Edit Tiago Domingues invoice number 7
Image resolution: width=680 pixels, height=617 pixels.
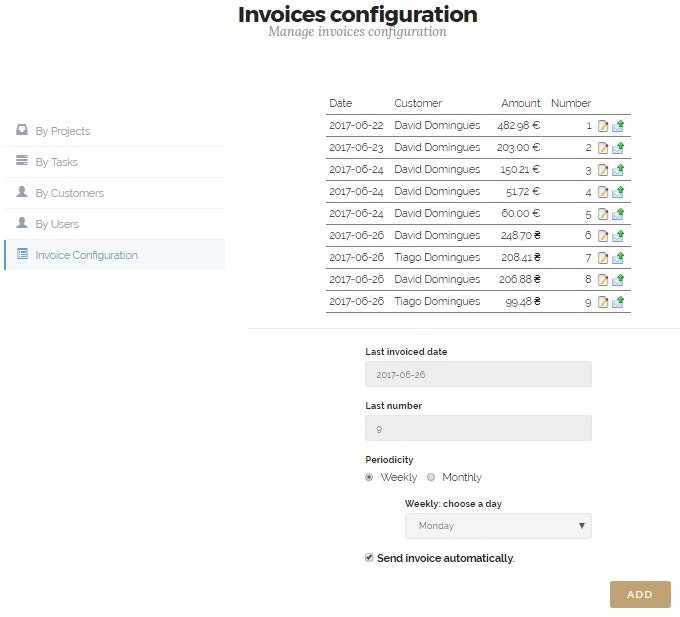click(x=603, y=258)
